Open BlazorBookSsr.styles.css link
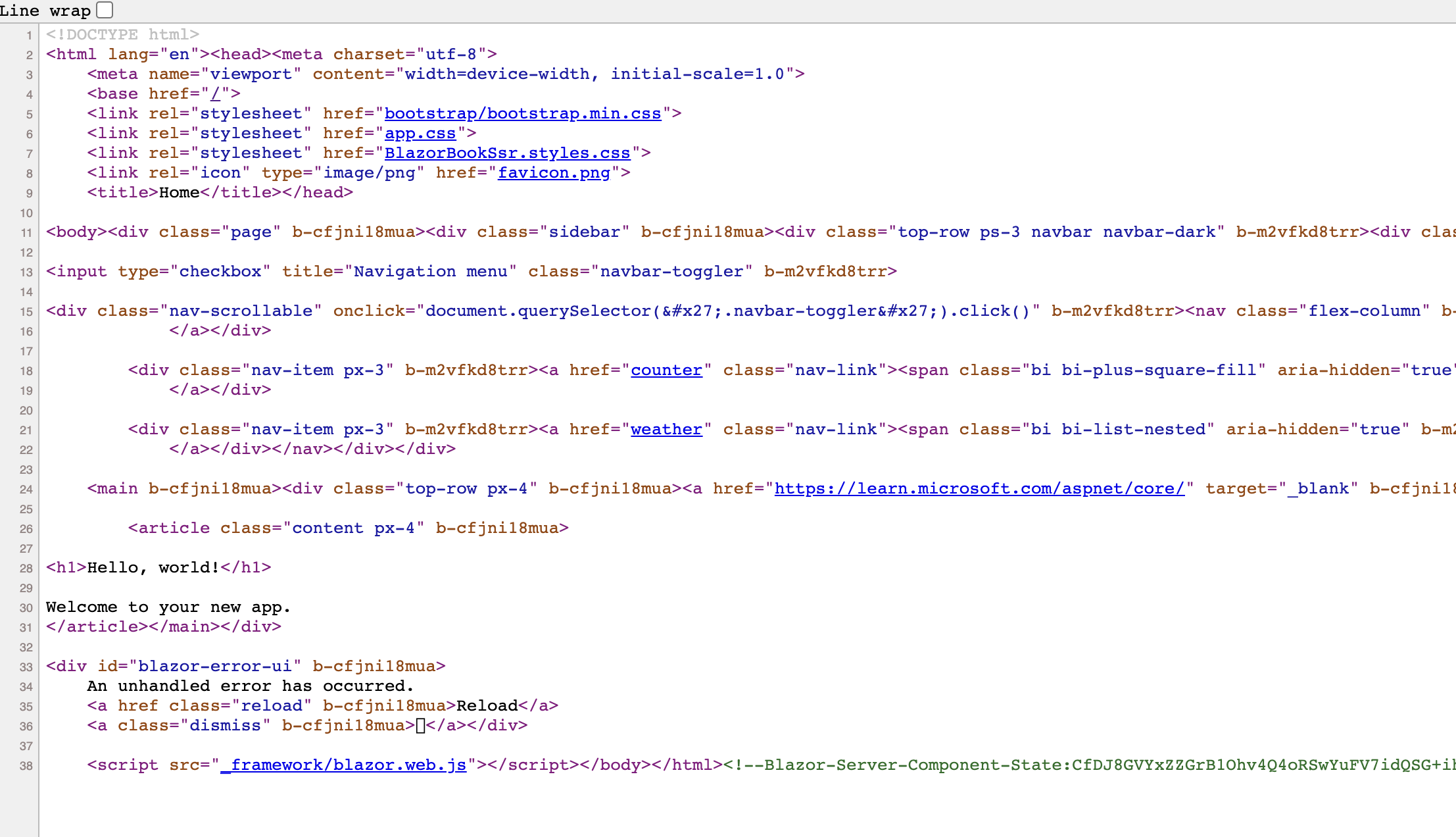Screen dimensions: 1456x837 [x=507, y=153]
